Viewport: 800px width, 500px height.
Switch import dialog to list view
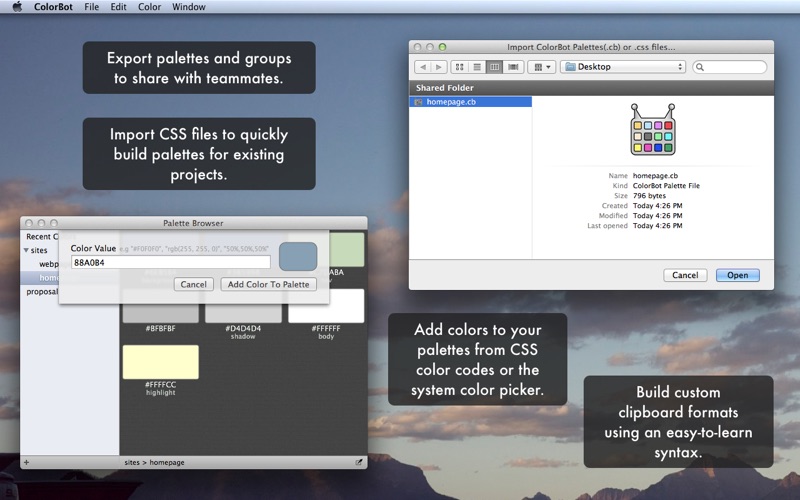(x=477, y=67)
